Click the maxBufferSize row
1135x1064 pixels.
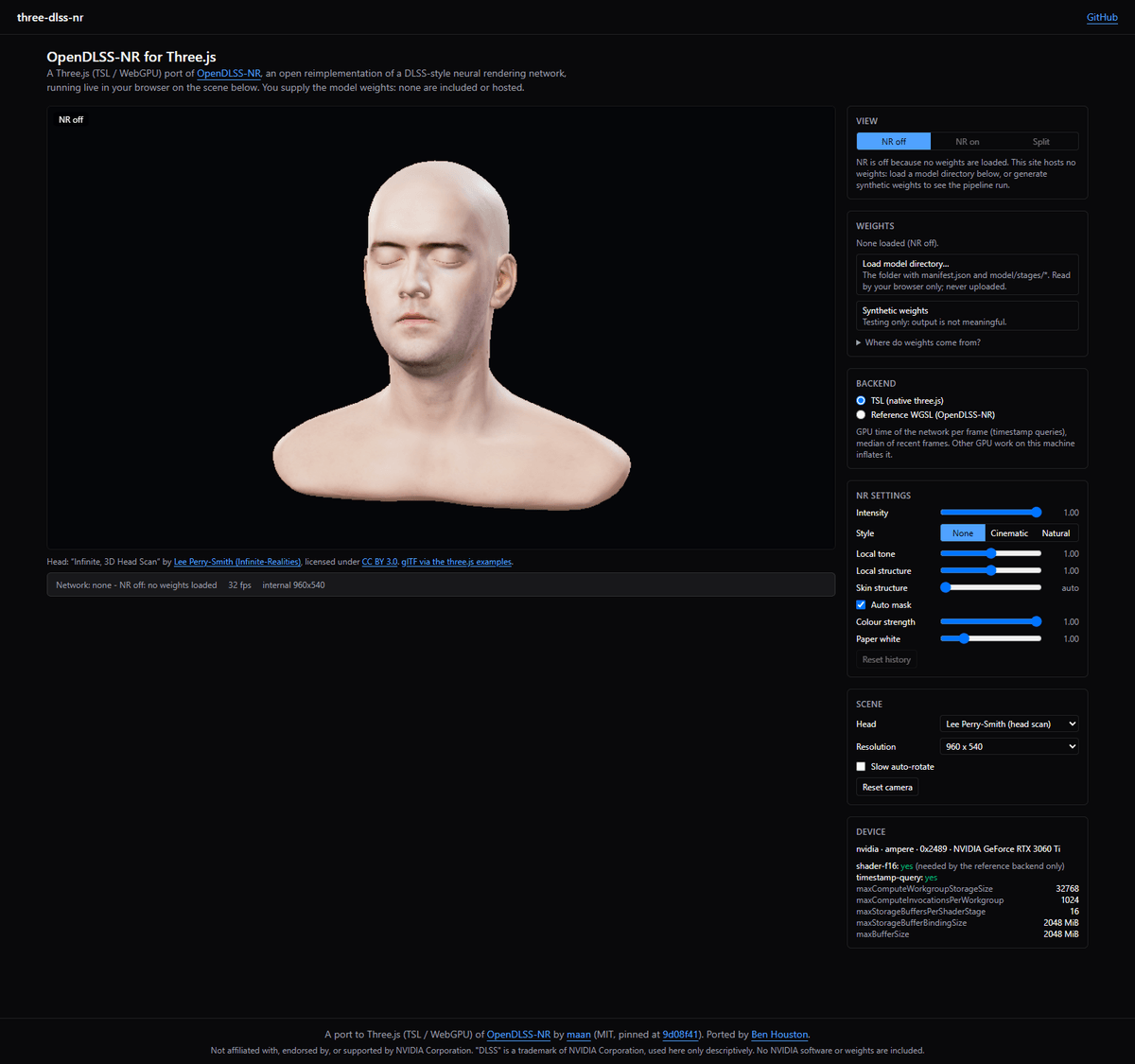967,934
